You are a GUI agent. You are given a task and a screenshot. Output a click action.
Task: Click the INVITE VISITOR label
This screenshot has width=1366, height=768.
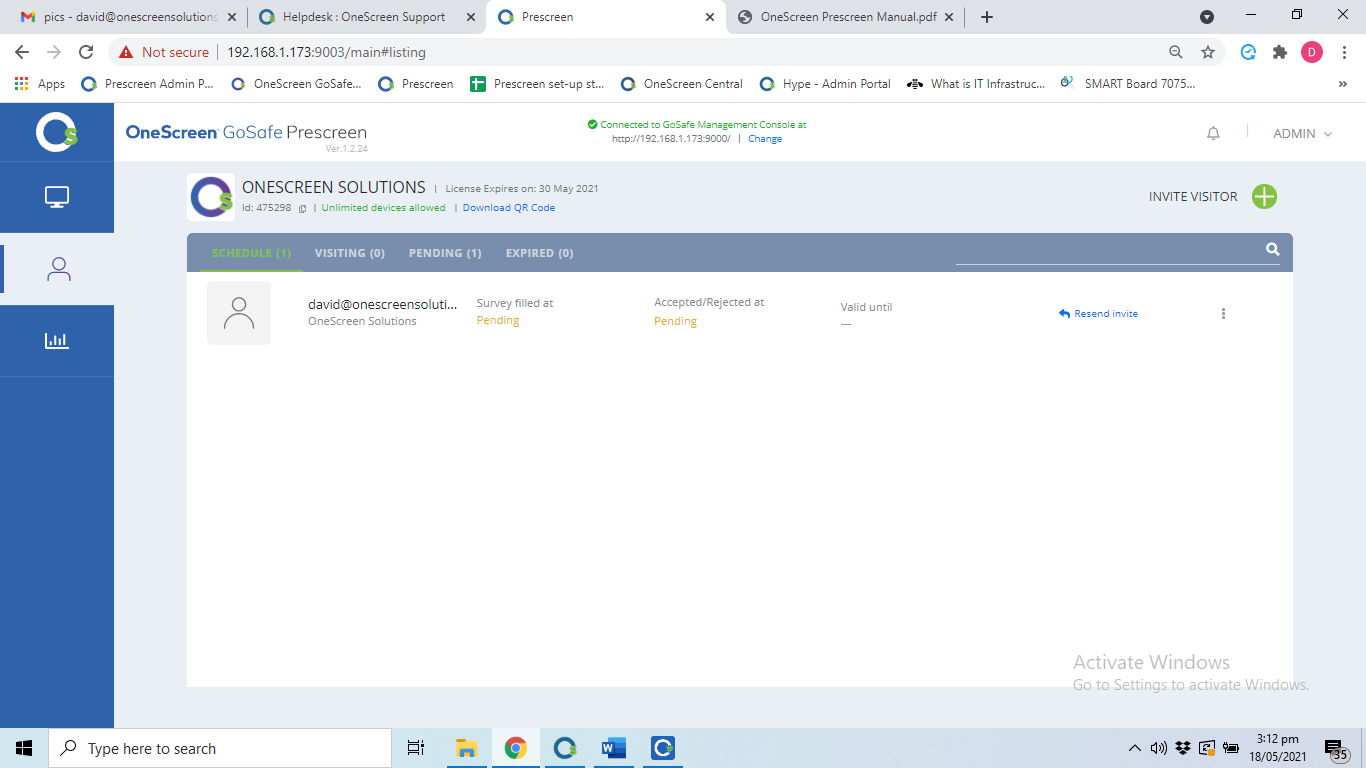pos(1193,197)
